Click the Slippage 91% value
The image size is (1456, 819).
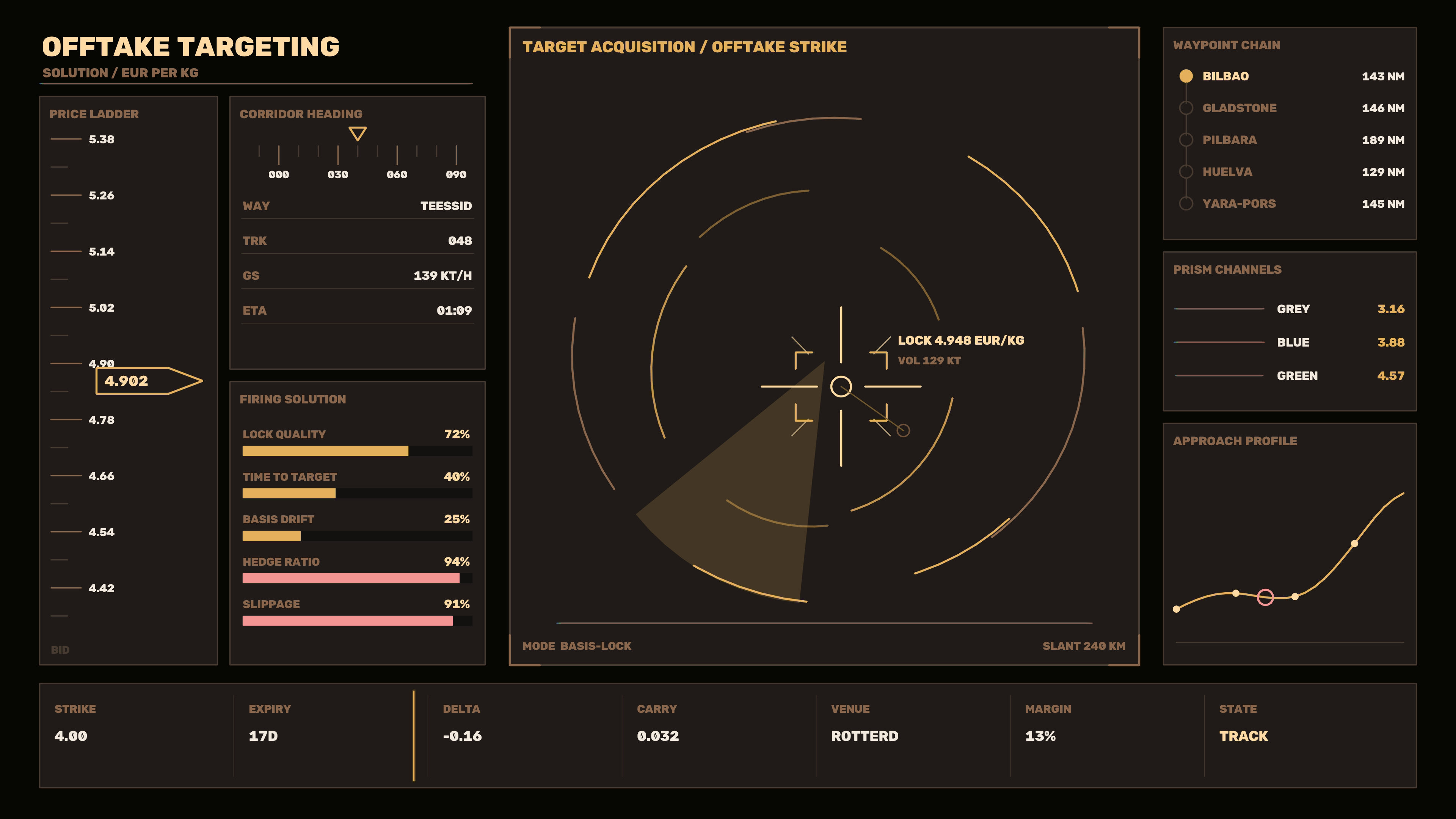point(457,604)
